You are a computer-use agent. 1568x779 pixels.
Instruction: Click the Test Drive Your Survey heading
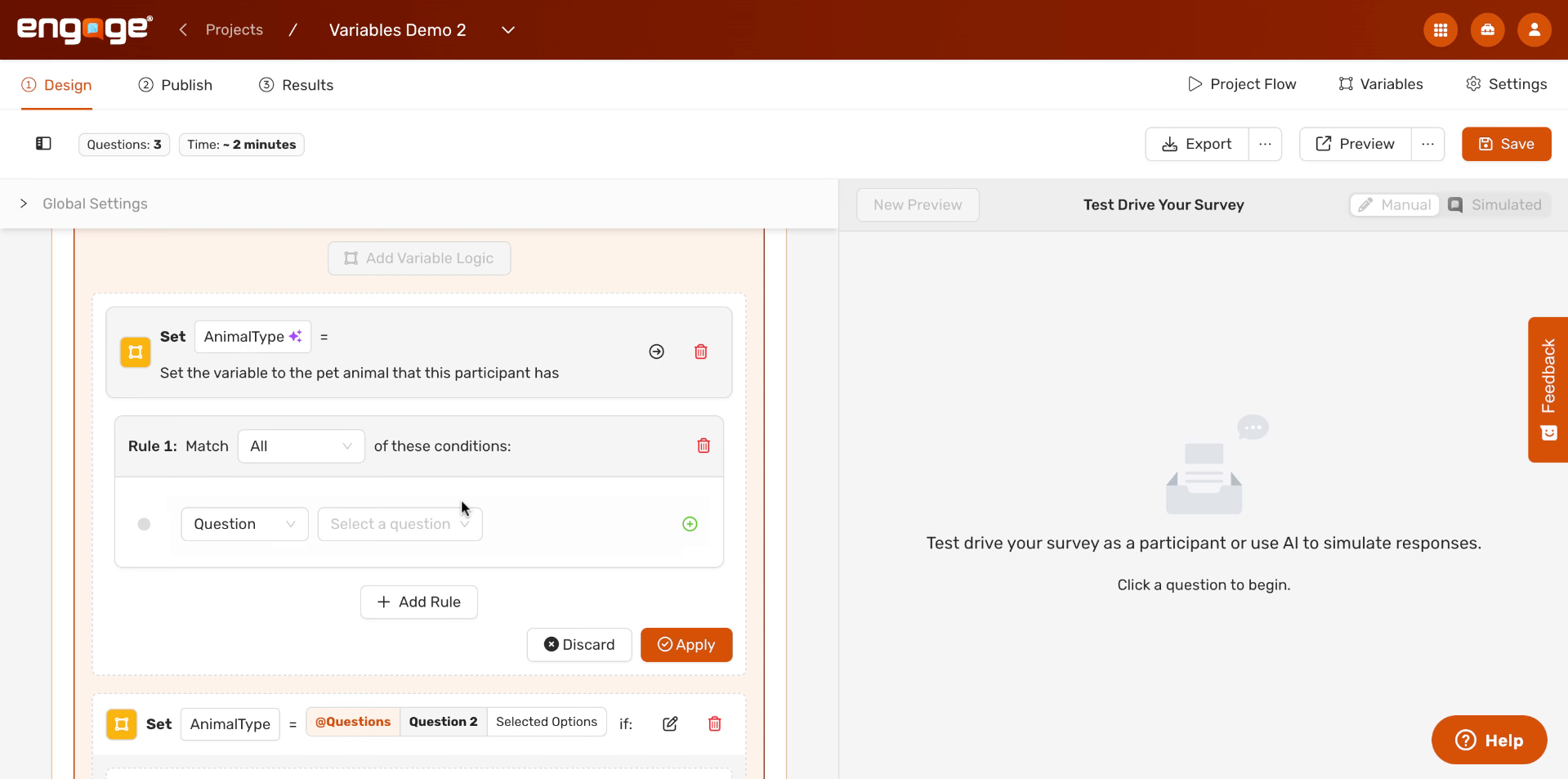(1164, 205)
